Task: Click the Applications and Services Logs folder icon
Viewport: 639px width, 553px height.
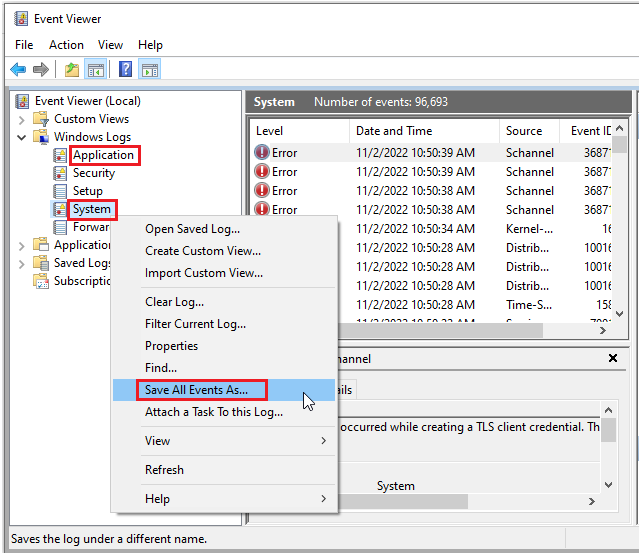Action: (41, 245)
